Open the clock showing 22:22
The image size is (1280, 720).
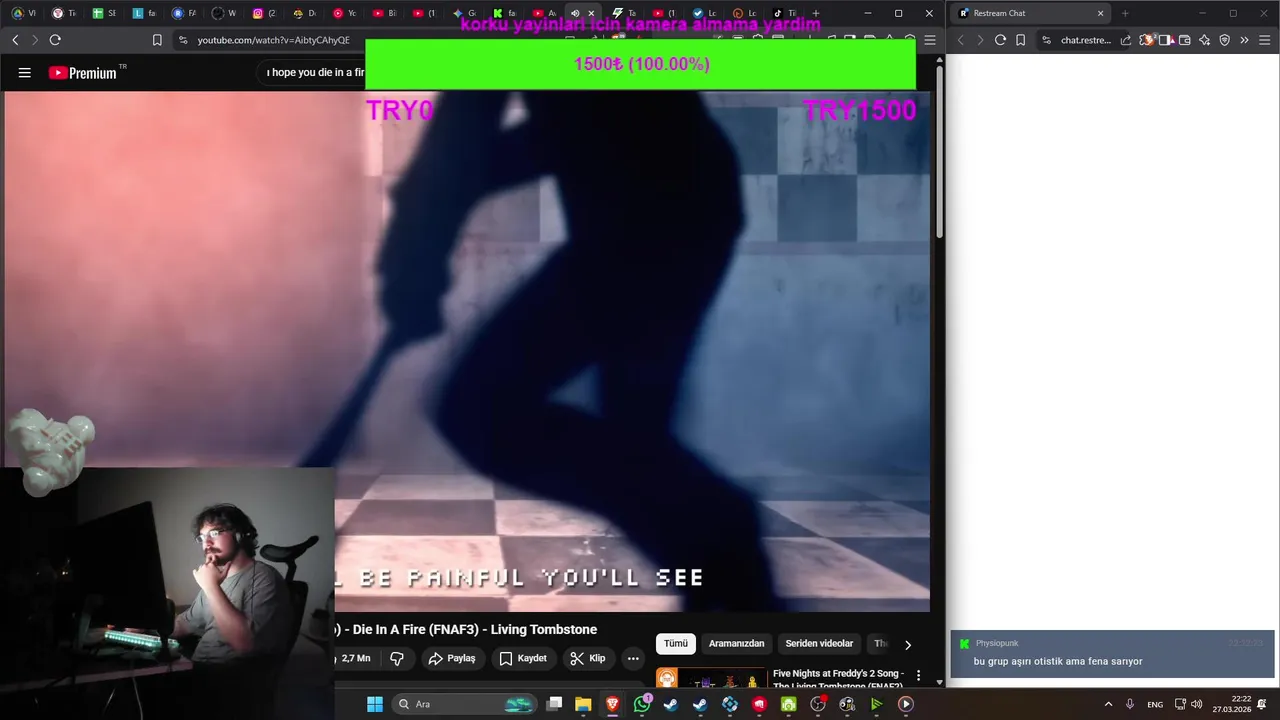pyautogui.click(x=1232, y=704)
